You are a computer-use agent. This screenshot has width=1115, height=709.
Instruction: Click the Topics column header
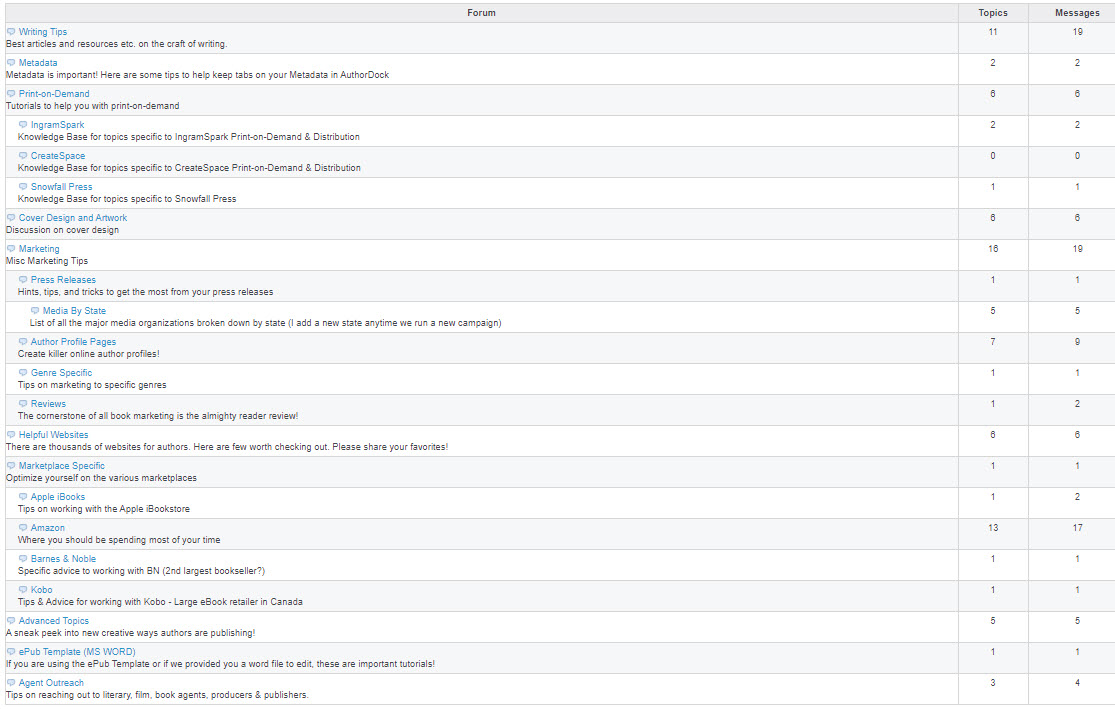coord(993,13)
